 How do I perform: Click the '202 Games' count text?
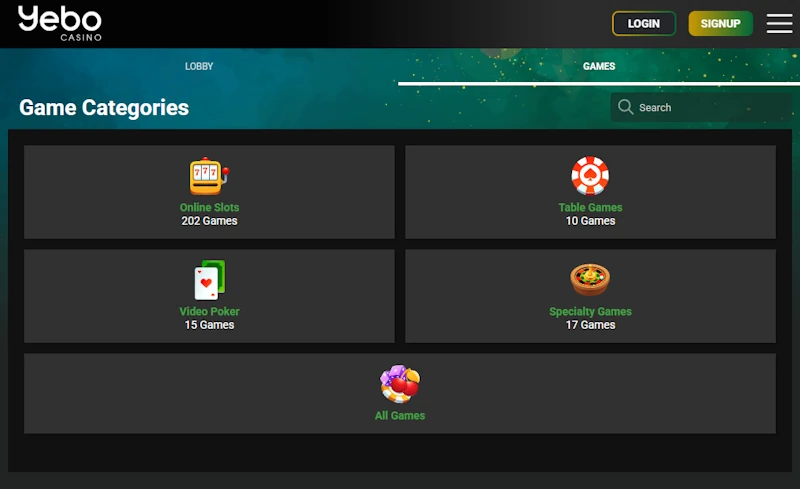(209, 221)
